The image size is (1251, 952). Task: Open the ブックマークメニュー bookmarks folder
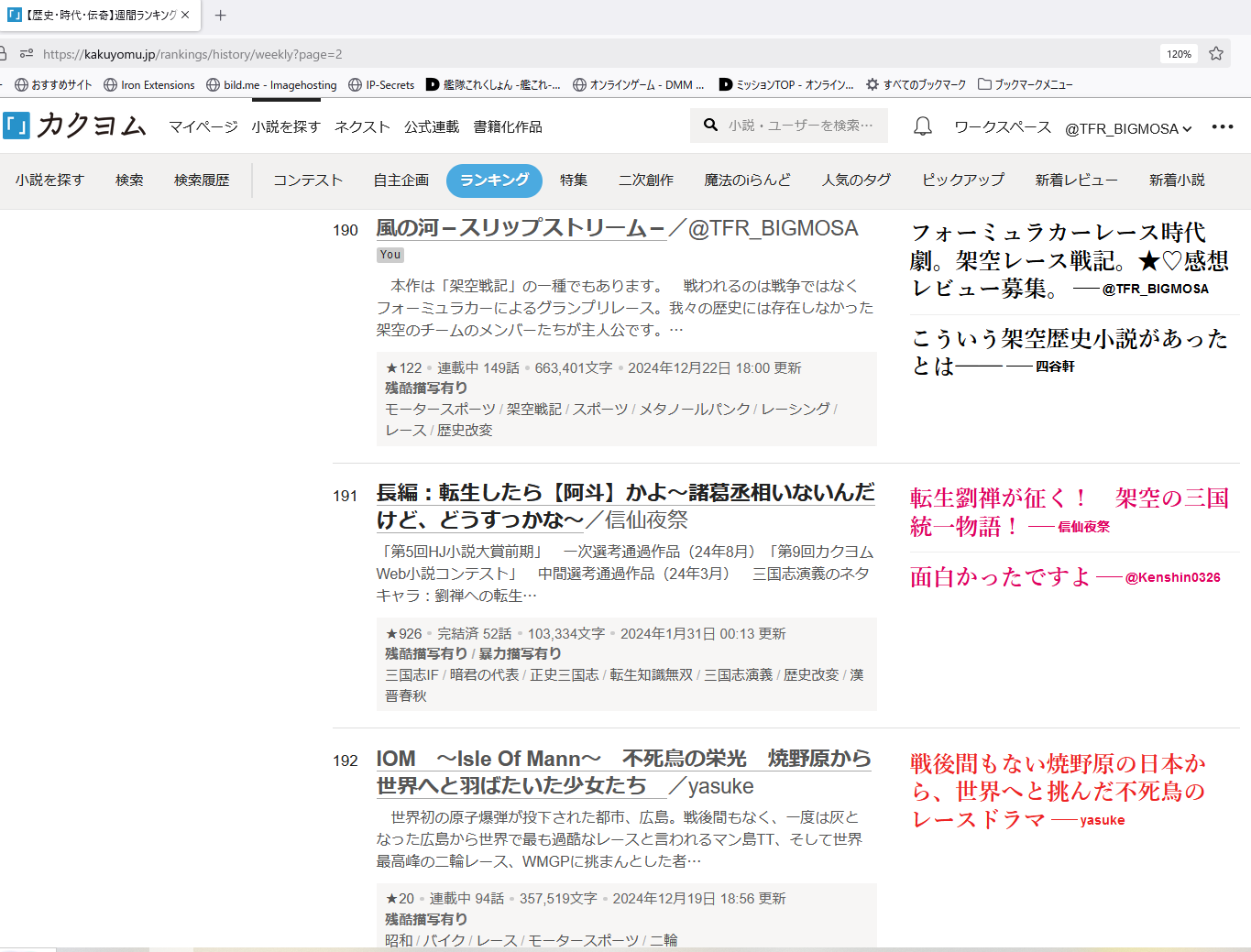1025,84
